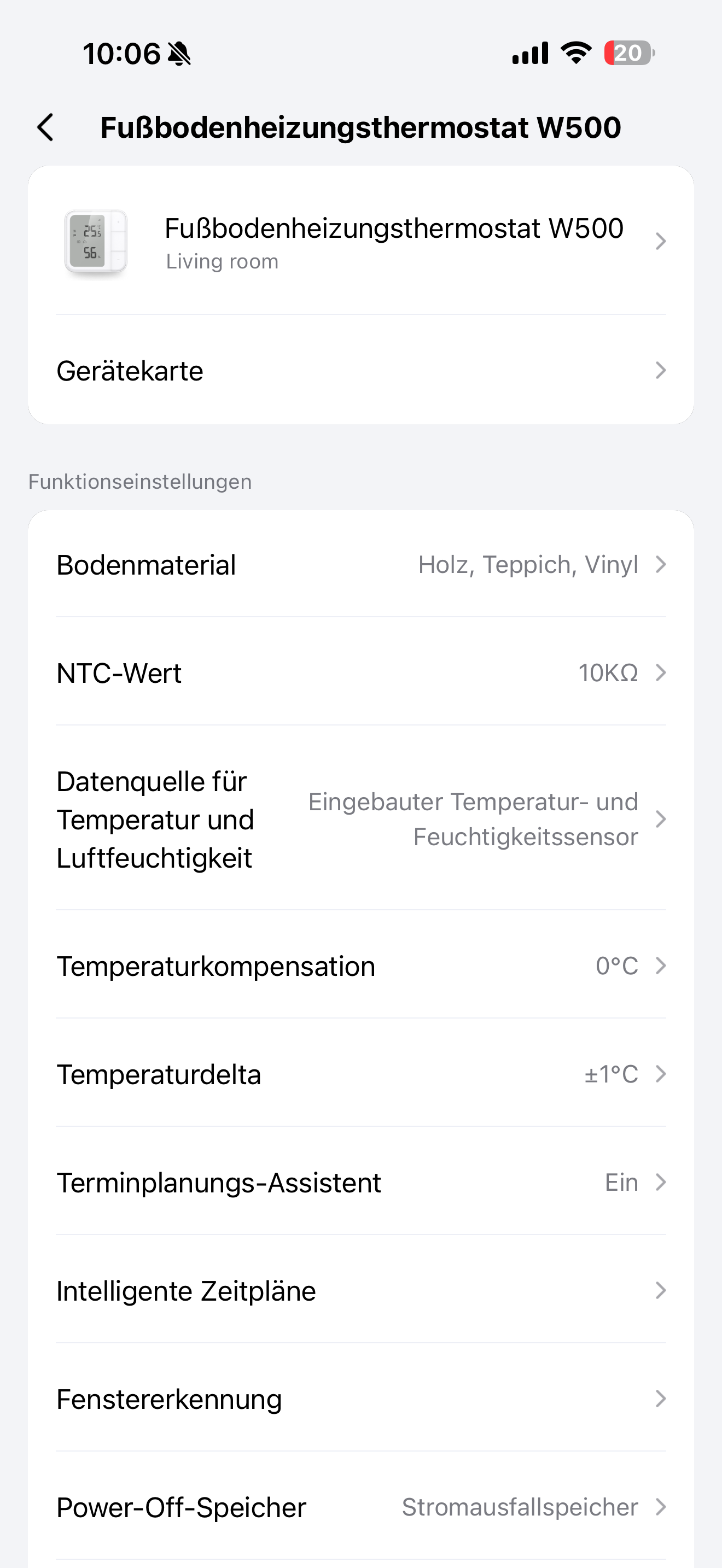Open Datenquelle für Temperatur und Luftfeuchtigkeit

click(x=360, y=820)
